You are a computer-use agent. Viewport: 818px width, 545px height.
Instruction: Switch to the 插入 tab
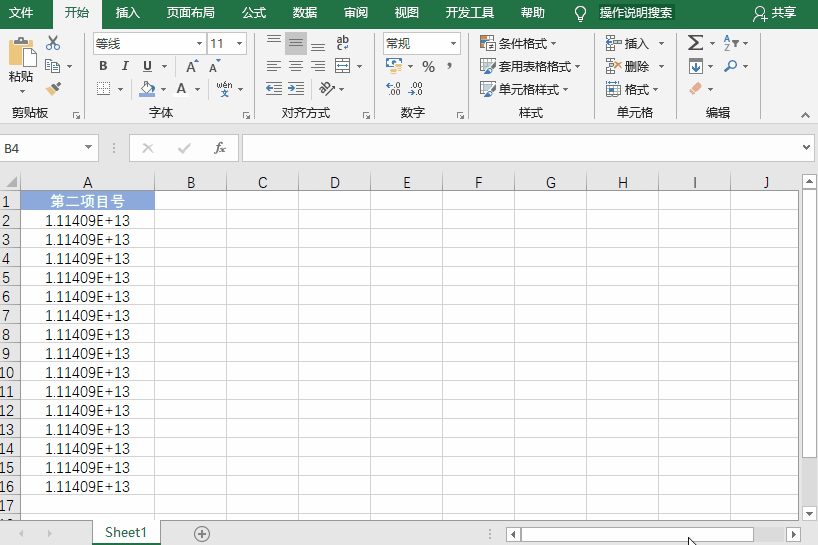coord(127,13)
